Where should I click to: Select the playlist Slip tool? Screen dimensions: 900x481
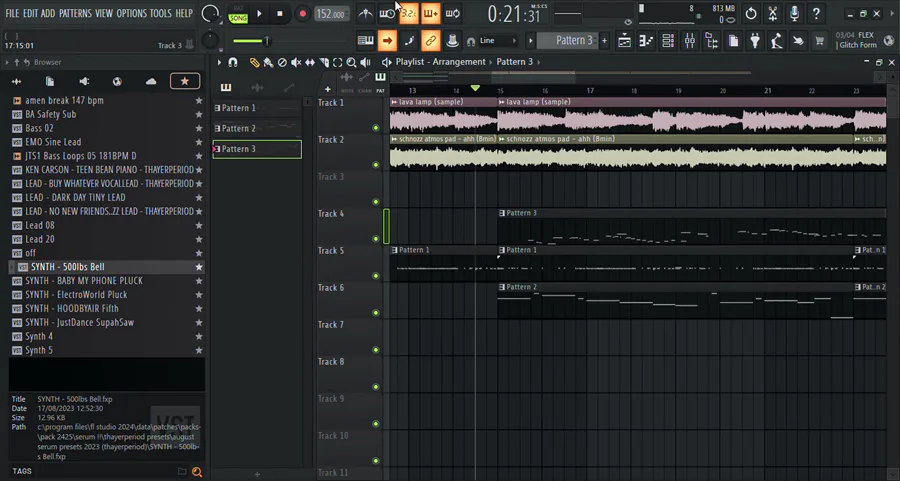pyautogui.click(x=309, y=62)
